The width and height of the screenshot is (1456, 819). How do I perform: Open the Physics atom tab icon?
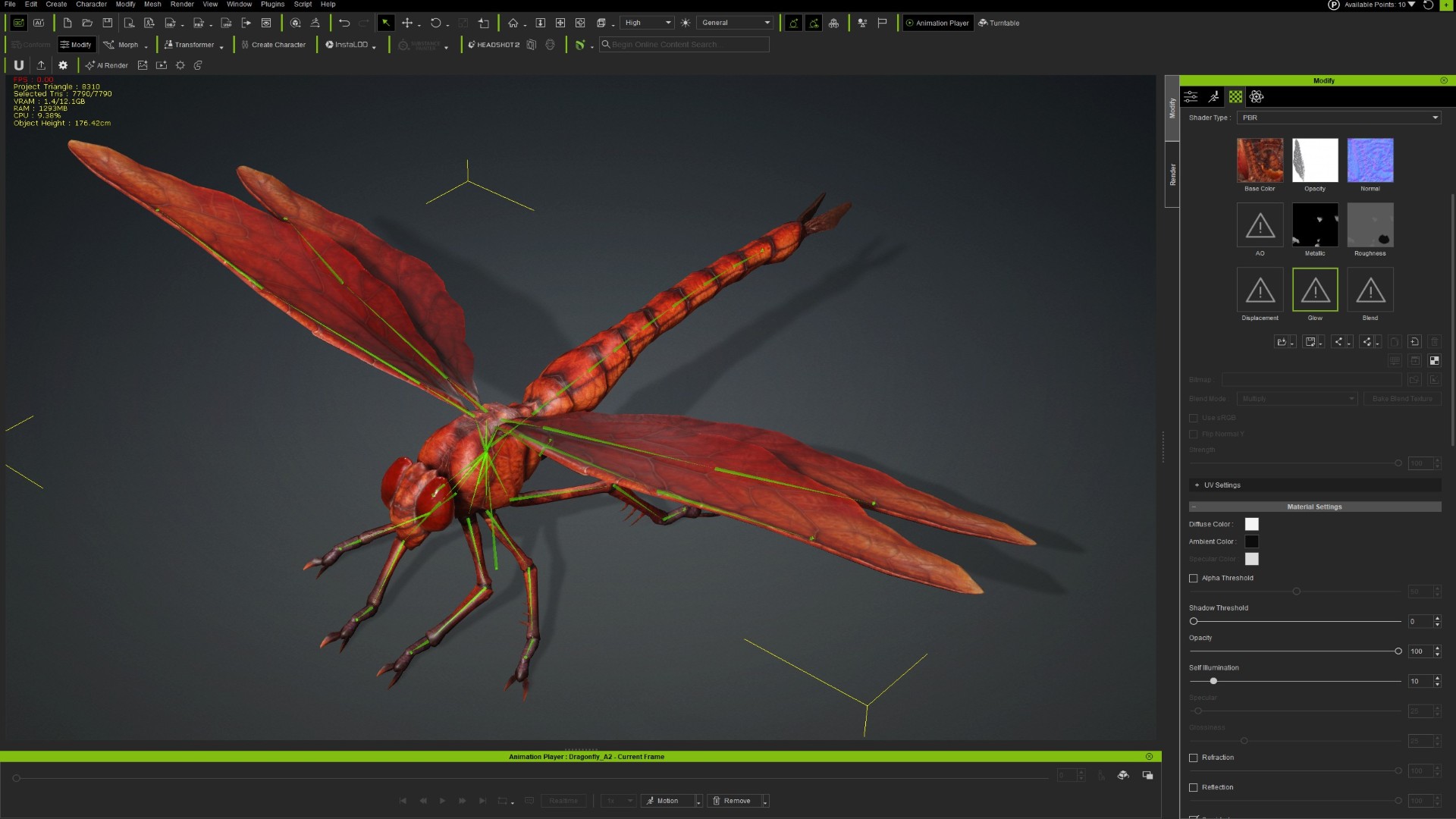[1257, 96]
